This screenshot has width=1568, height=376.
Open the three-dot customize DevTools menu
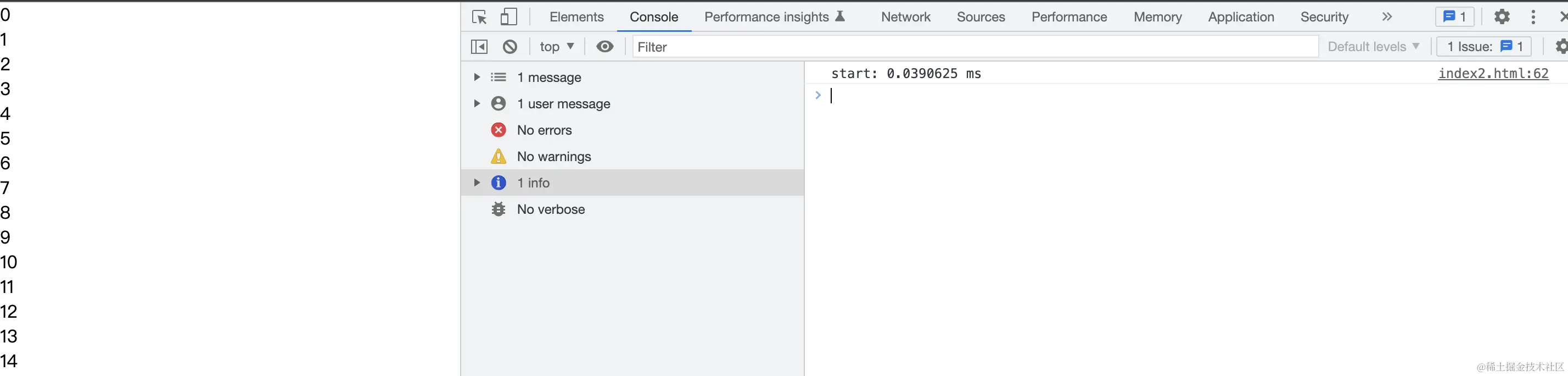(1533, 17)
